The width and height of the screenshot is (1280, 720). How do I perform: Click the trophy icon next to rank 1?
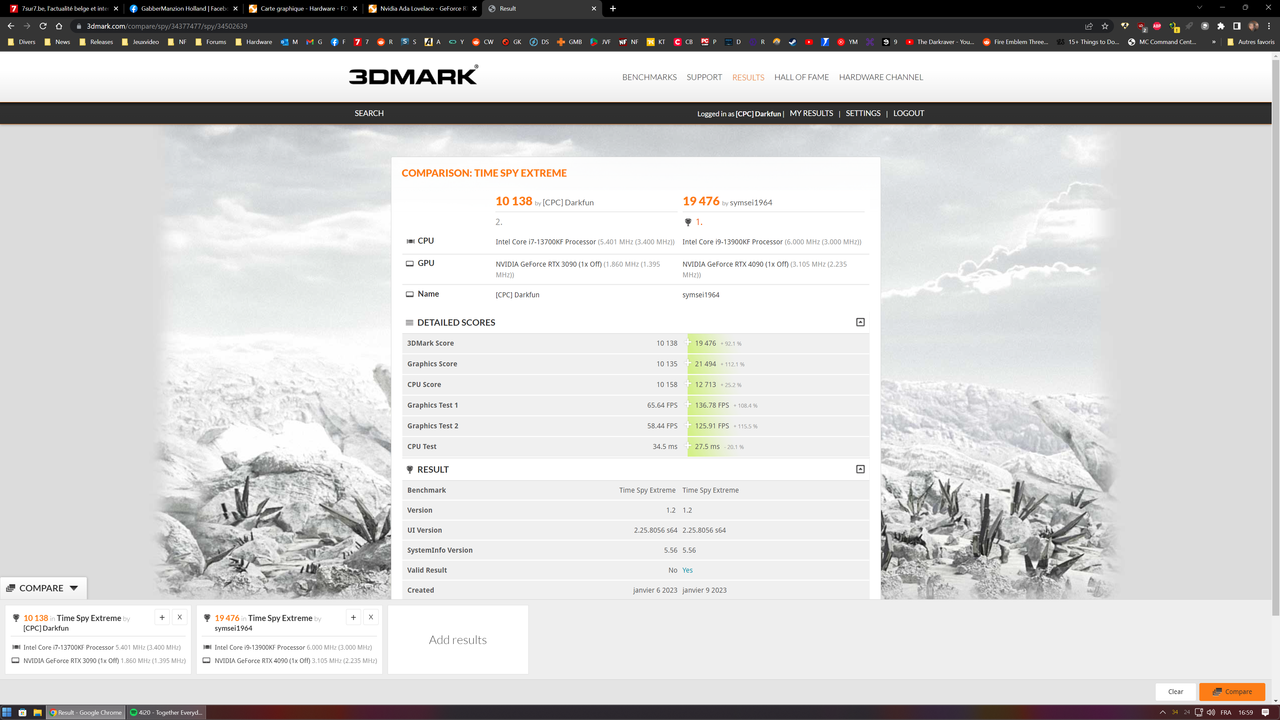[688, 222]
